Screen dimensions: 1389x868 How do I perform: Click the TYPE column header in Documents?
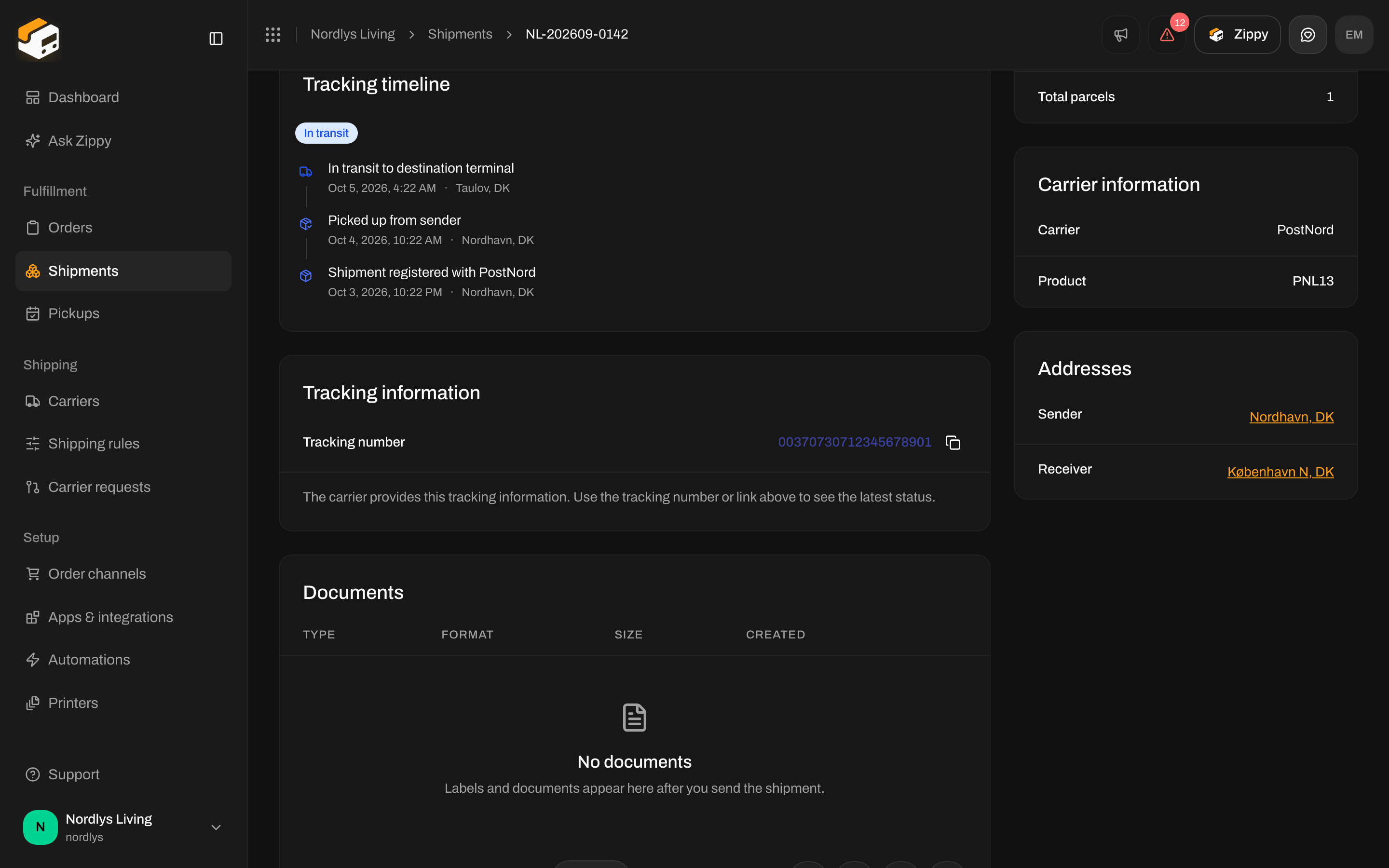(x=319, y=634)
